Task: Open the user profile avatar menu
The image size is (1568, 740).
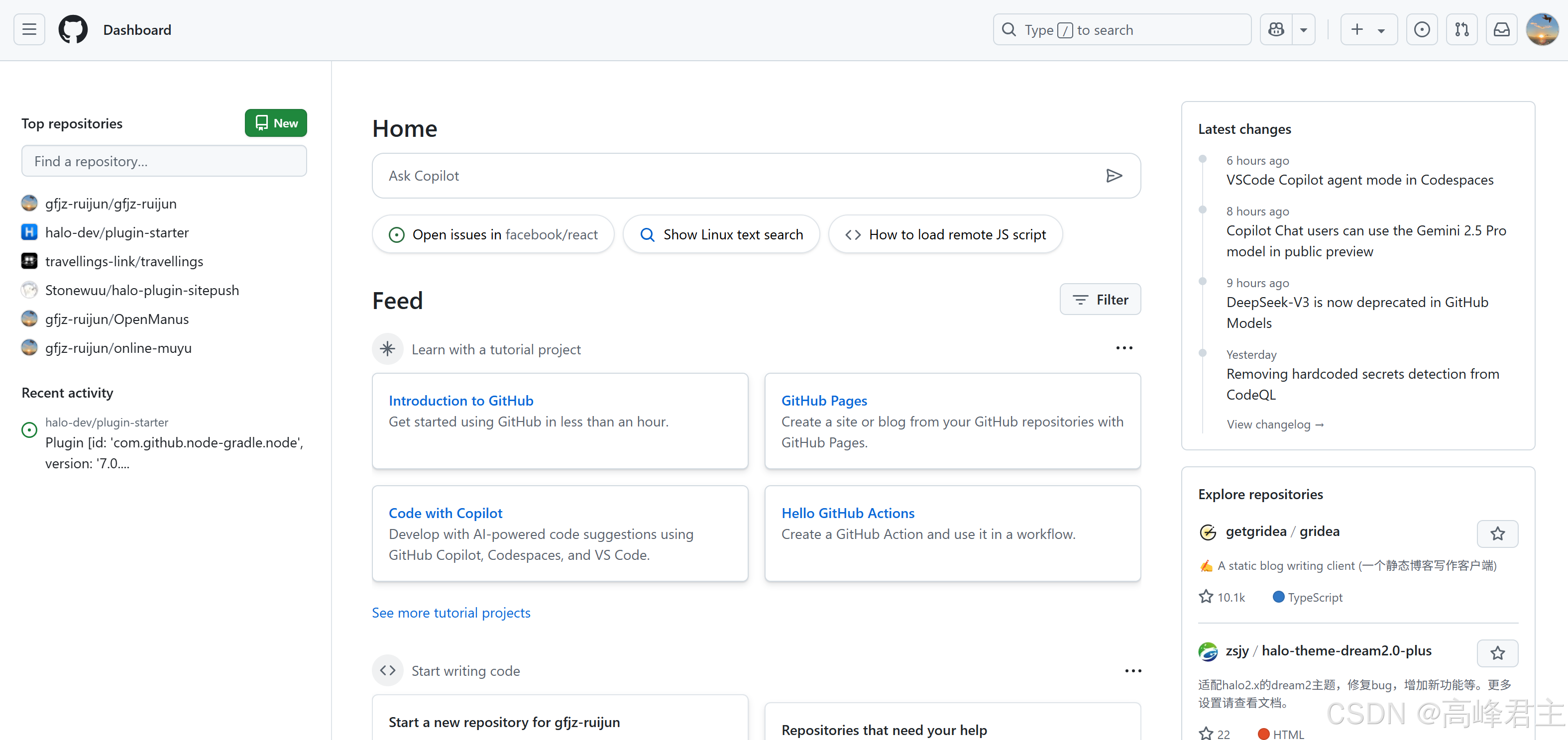Action: coord(1543,29)
